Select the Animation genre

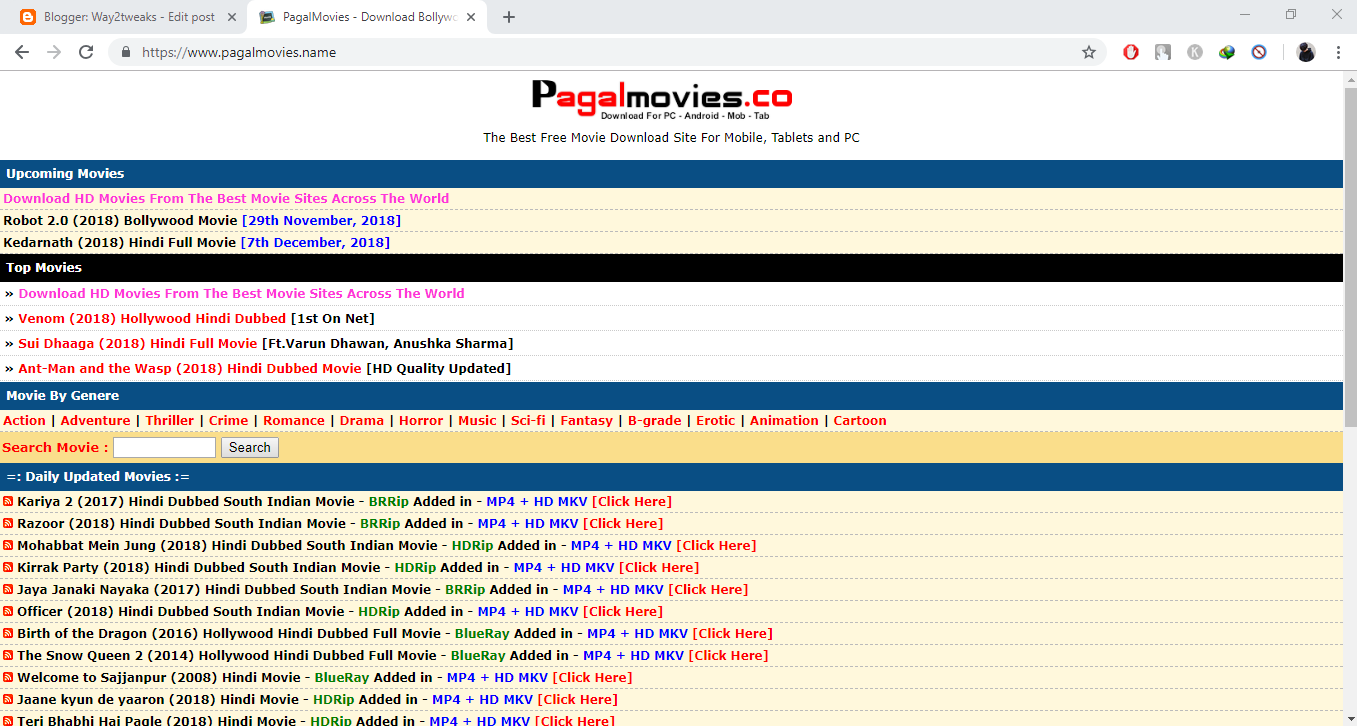[784, 420]
